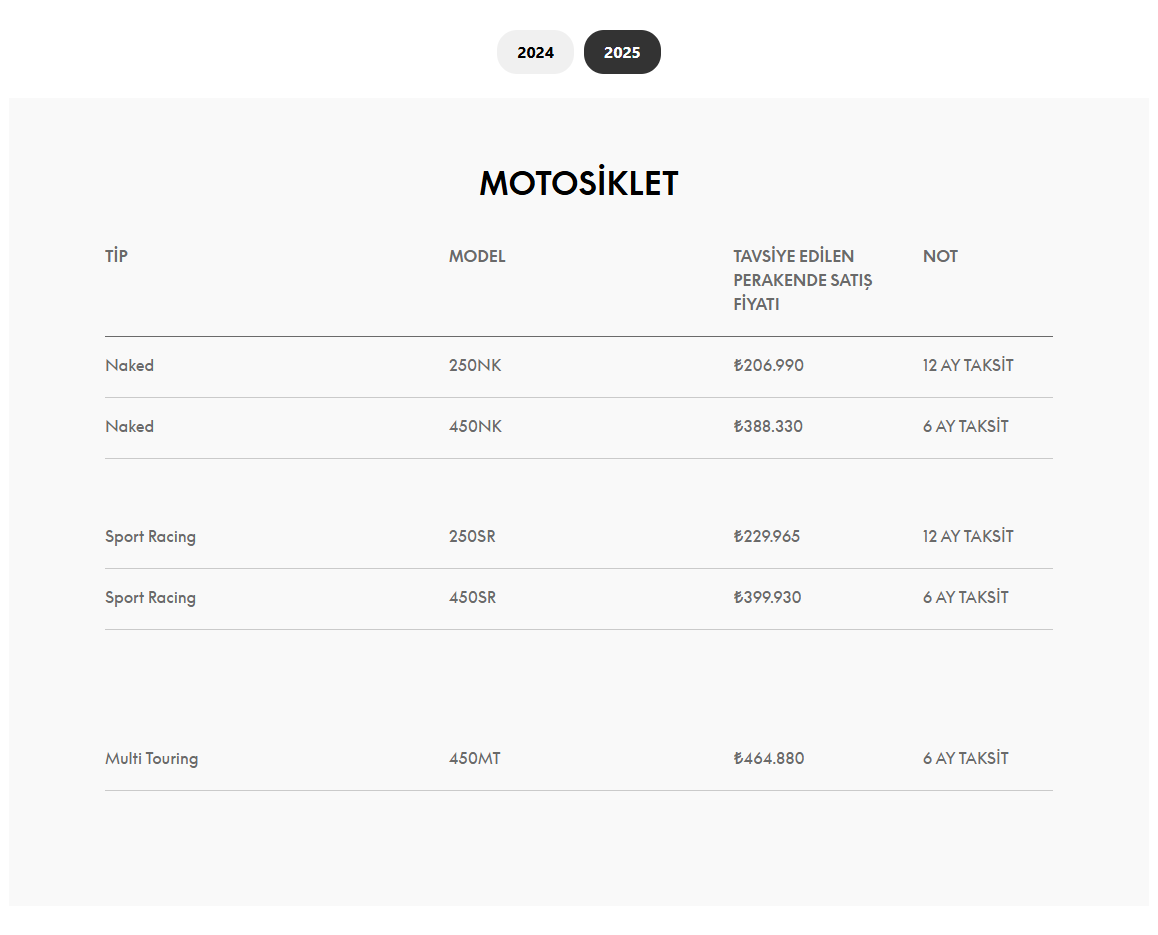Select the 450NK model cell
The height and width of the screenshot is (935, 1158).
click(x=475, y=427)
